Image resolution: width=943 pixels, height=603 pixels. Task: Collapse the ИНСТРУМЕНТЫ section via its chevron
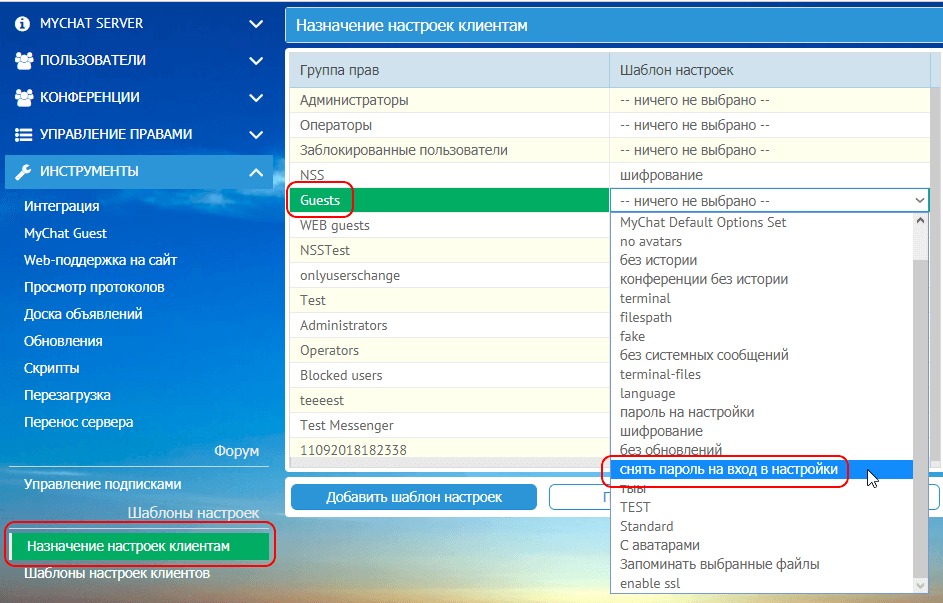click(x=256, y=171)
